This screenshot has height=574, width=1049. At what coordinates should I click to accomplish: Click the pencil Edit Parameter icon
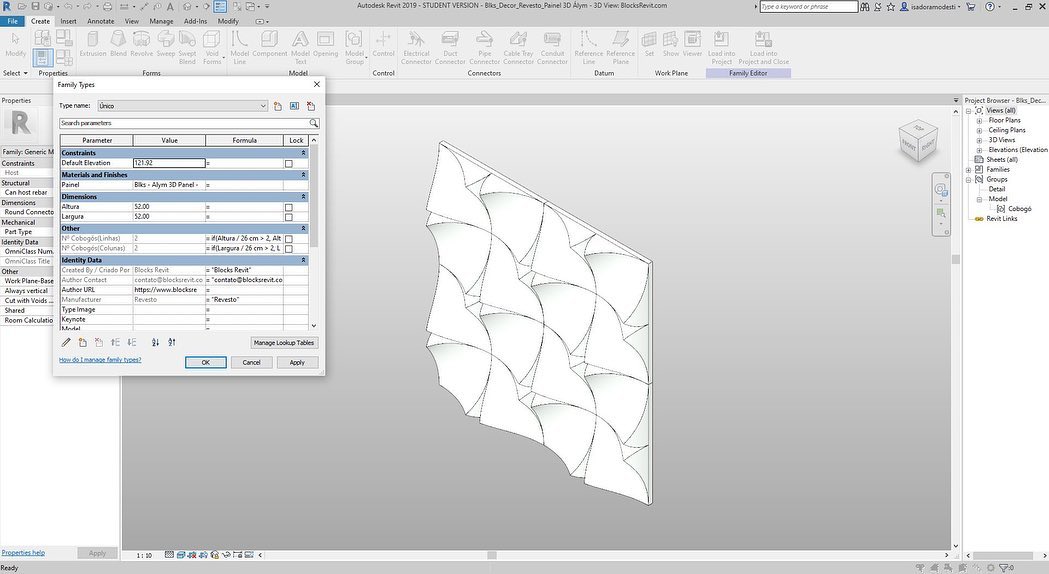tap(66, 343)
